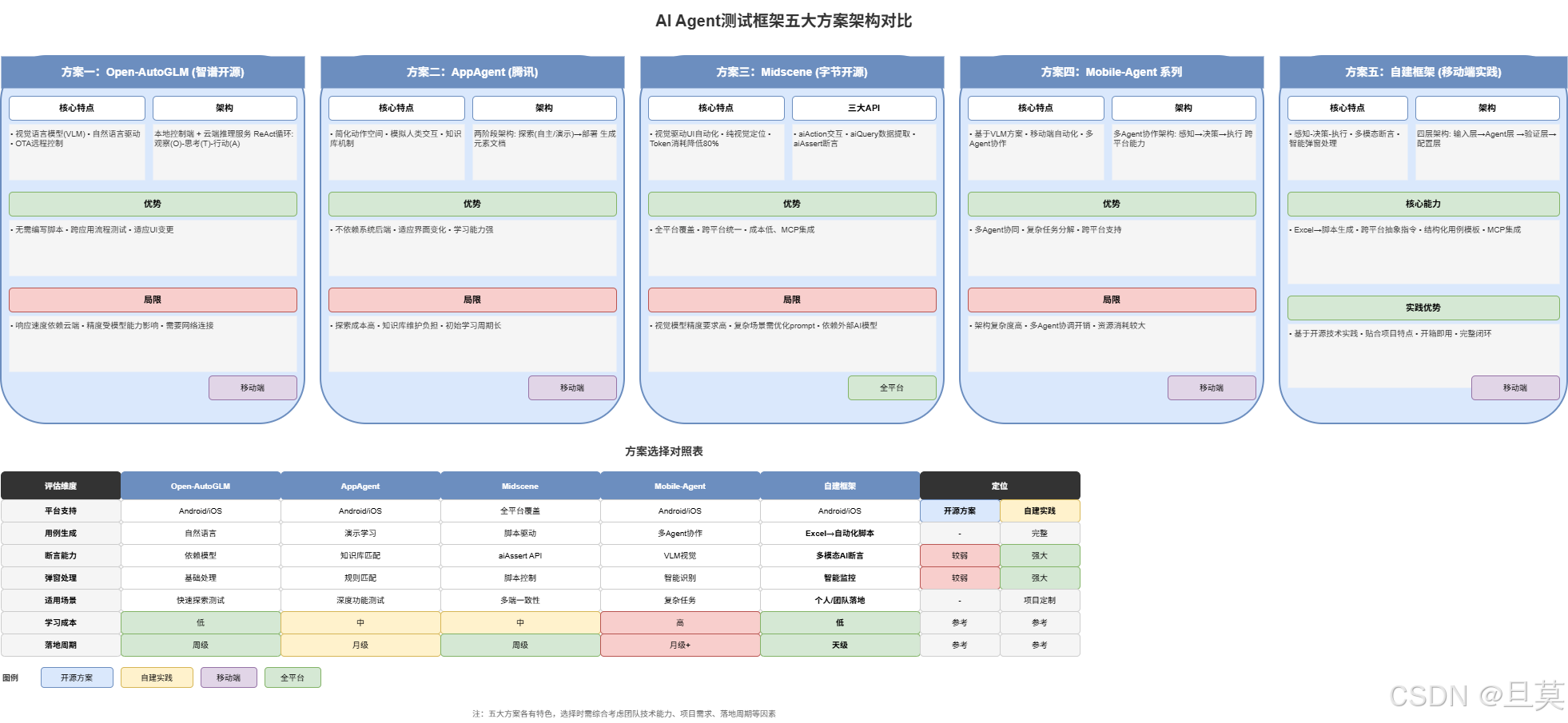Click 架构 box in the AppAgent card

tap(544, 108)
